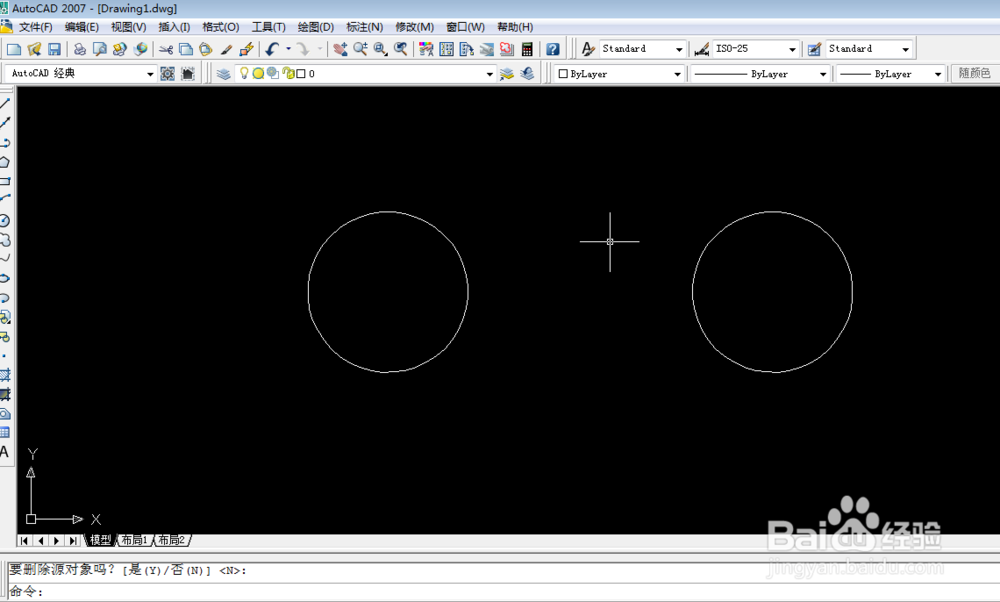Save the drawing with the floppy icon
This screenshot has height=602, width=1000.
(x=54, y=49)
